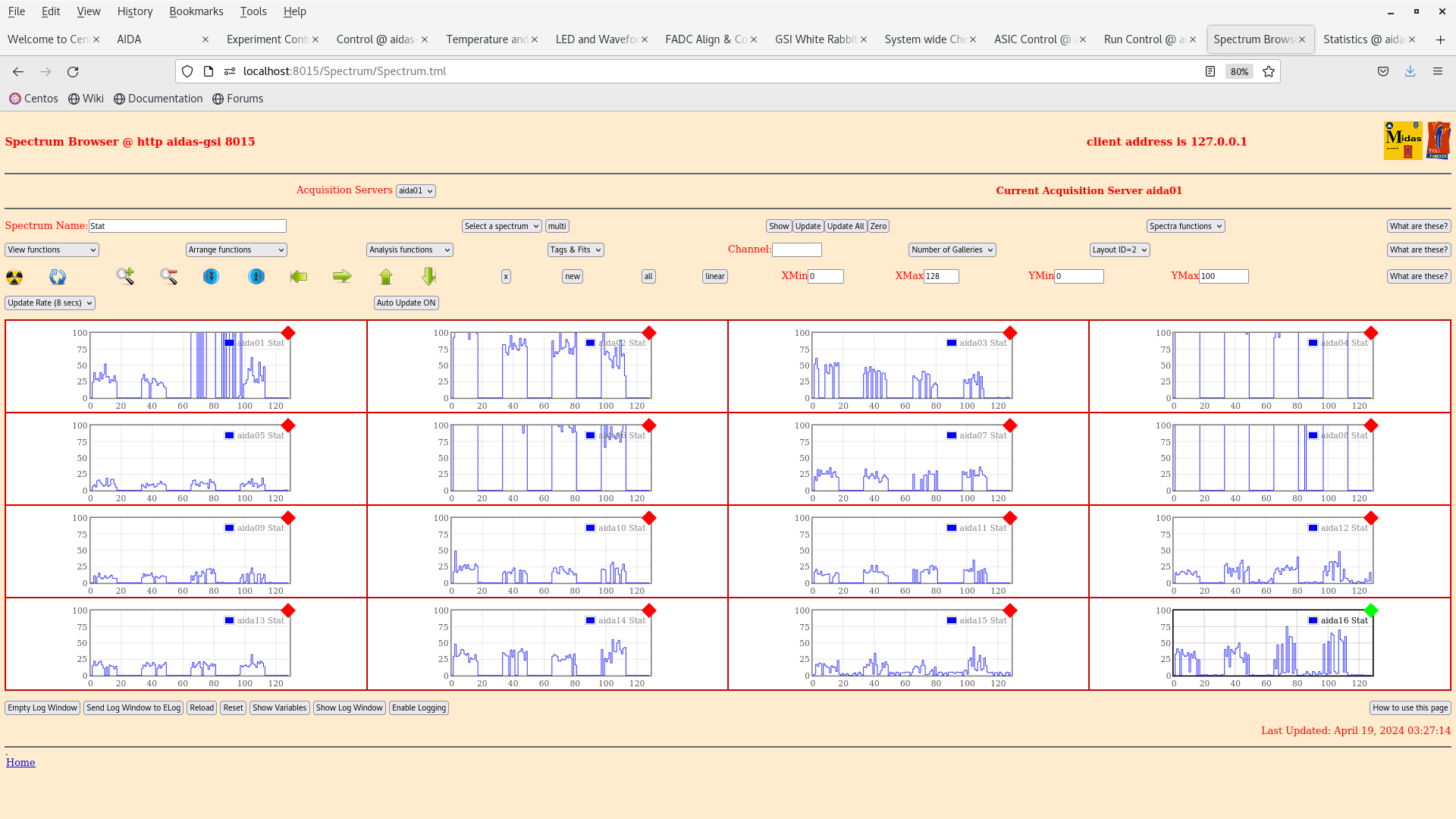The width and height of the screenshot is (1456, 819).
Task: Click browser back arrow
Action: (18, 71)
